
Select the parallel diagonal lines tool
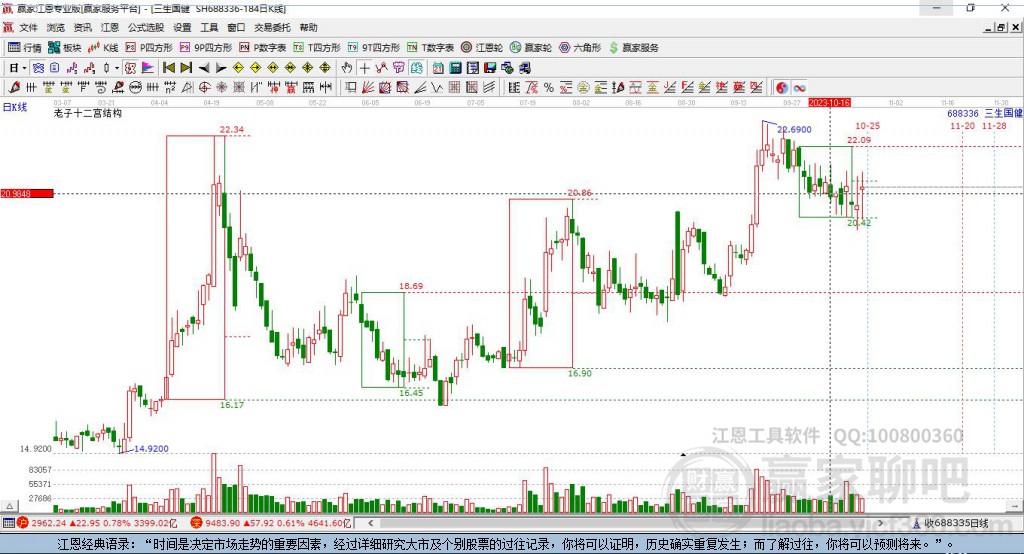[x=489, y=88]
